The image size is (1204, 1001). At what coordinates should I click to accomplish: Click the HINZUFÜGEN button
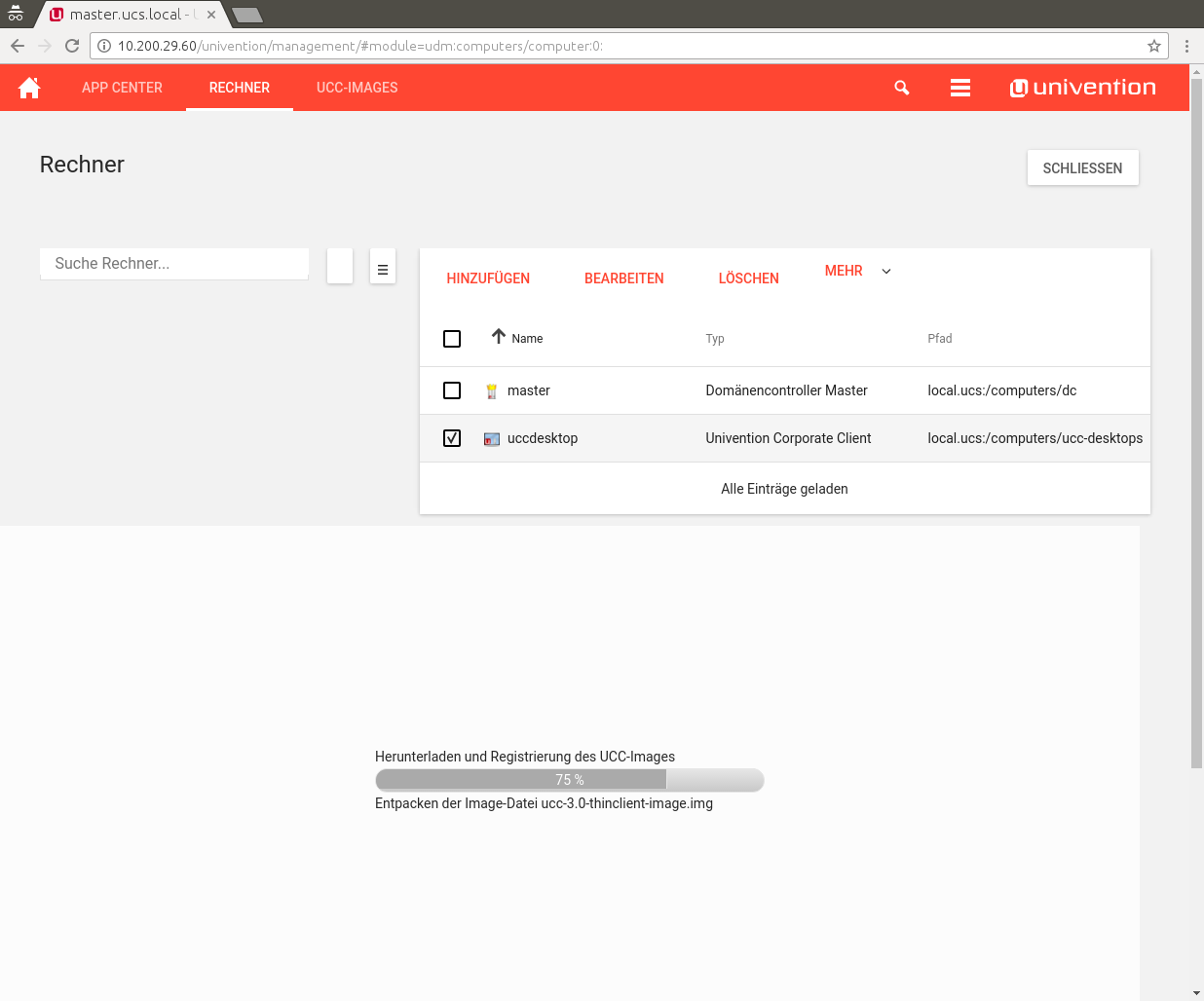[x=488, y=278]
